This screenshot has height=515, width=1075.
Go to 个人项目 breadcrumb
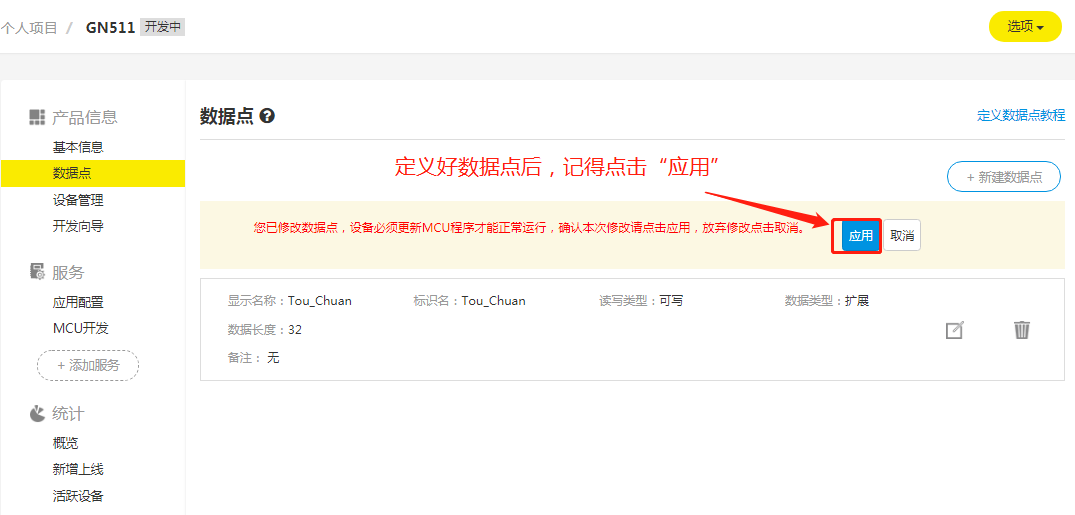[x=29, y=27]
